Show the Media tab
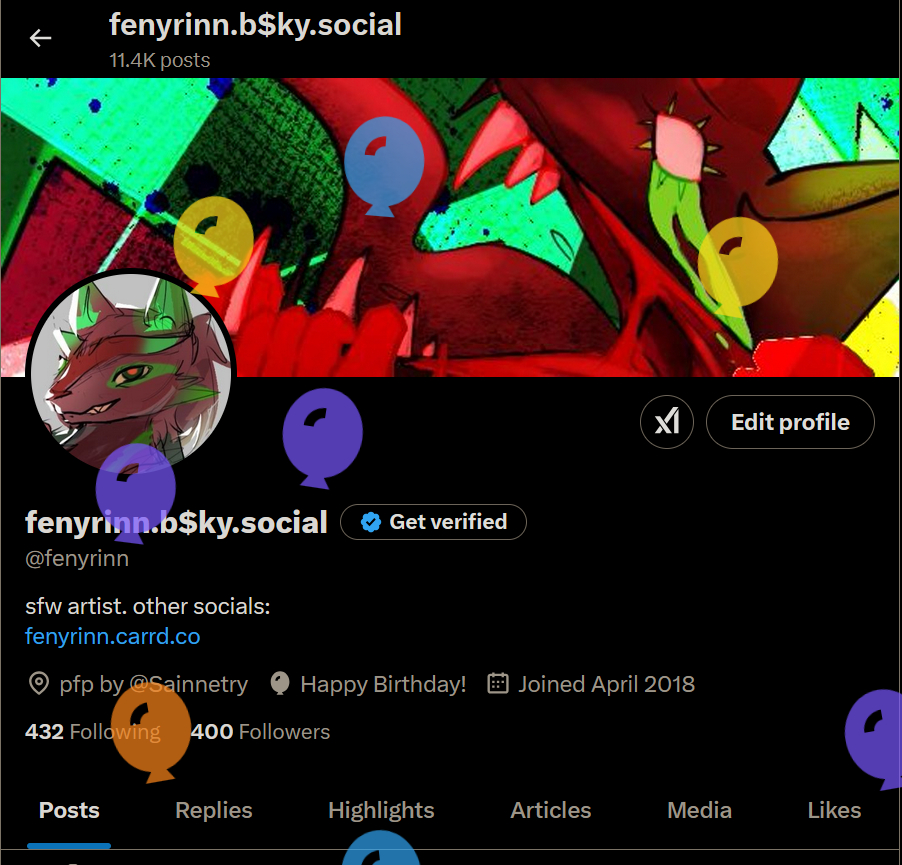Viewport: 902px width, 865px height. 699,810
